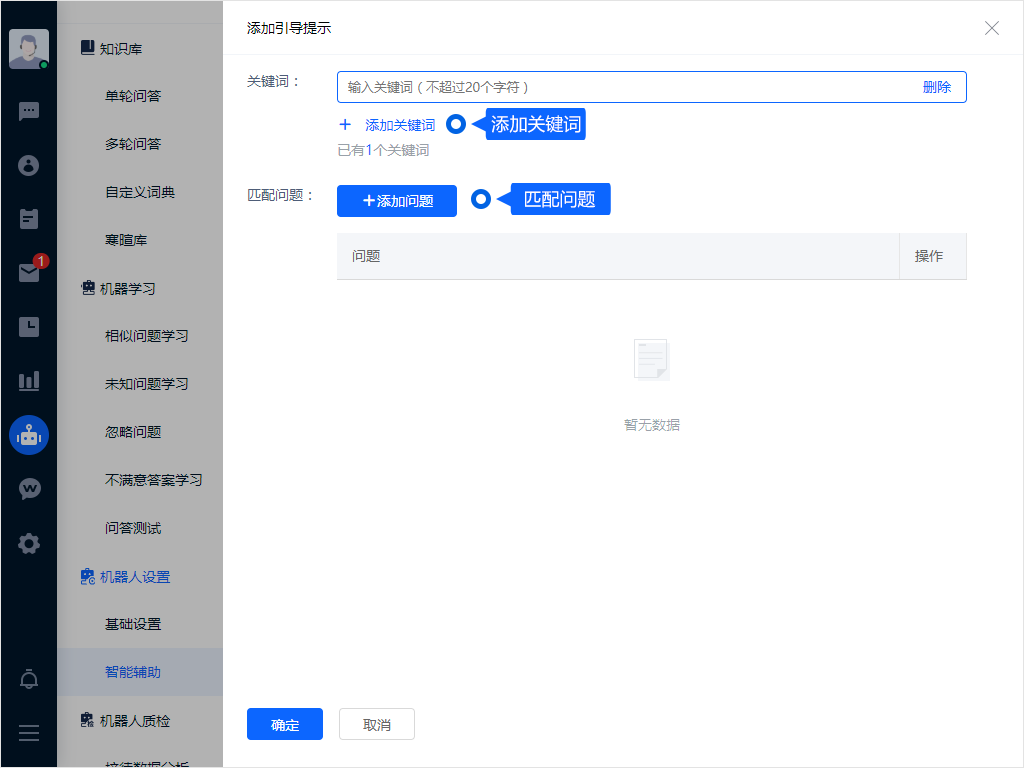Open the chat messages icon

tap(29, 111)
